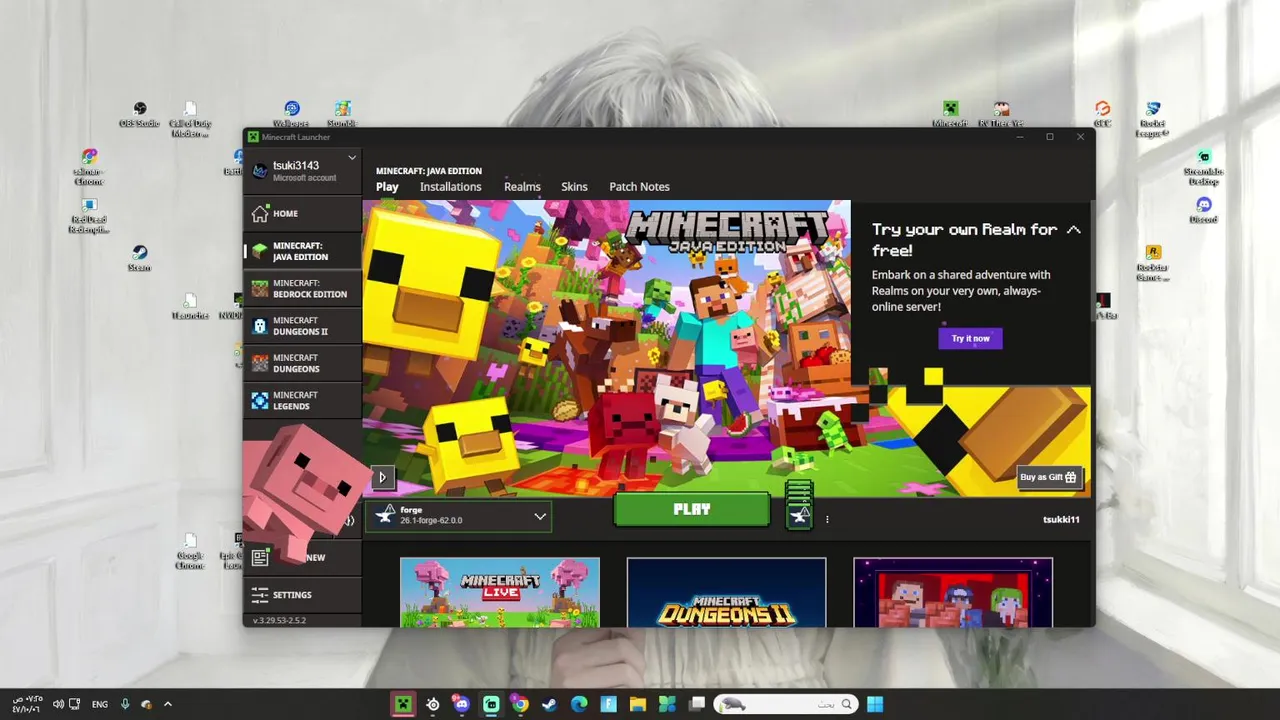
Task: Click Discord icon in taskbar
Action: pyautogui.click(x=461, y=704)
